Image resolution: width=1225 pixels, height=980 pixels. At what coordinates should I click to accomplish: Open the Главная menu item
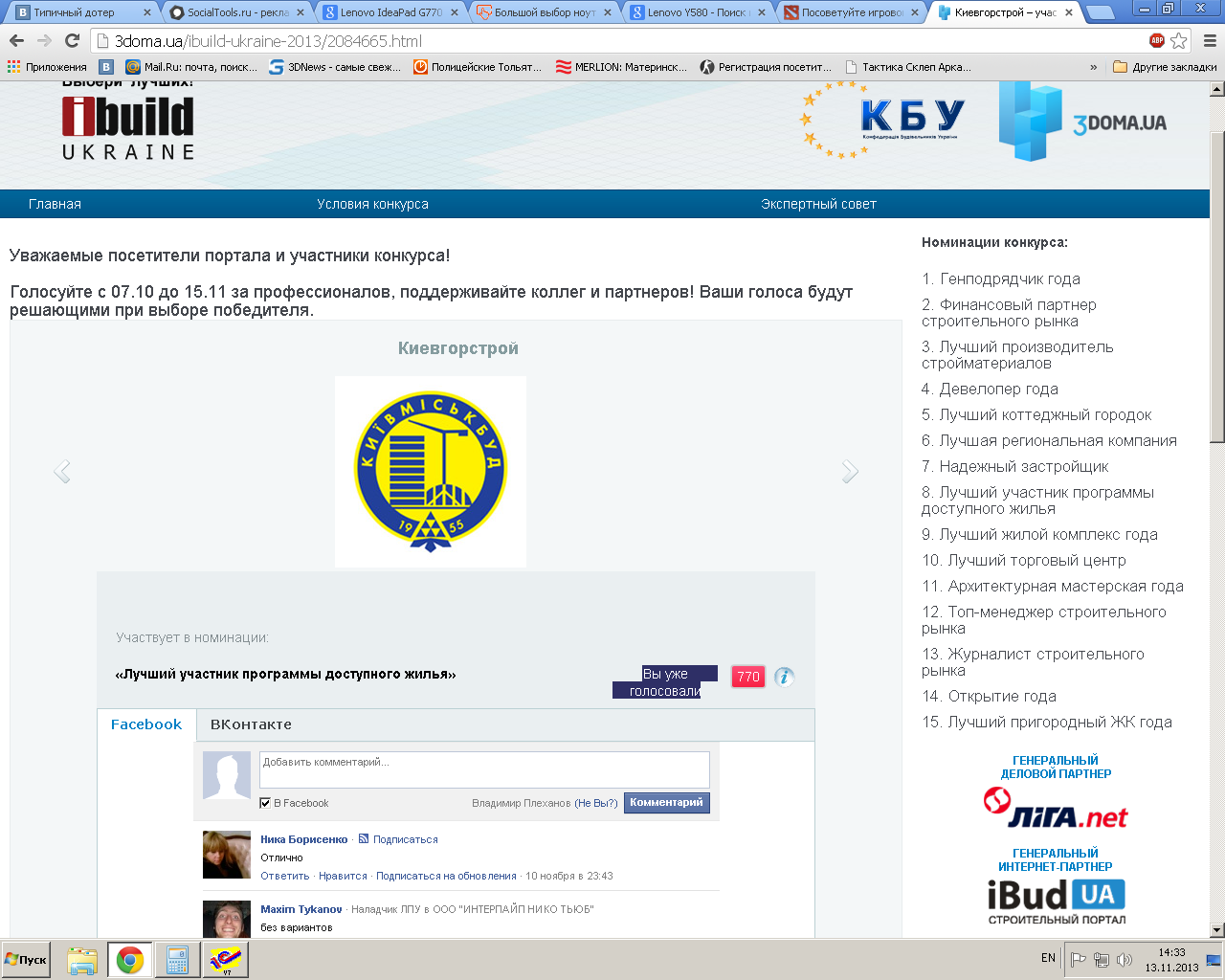55,204
